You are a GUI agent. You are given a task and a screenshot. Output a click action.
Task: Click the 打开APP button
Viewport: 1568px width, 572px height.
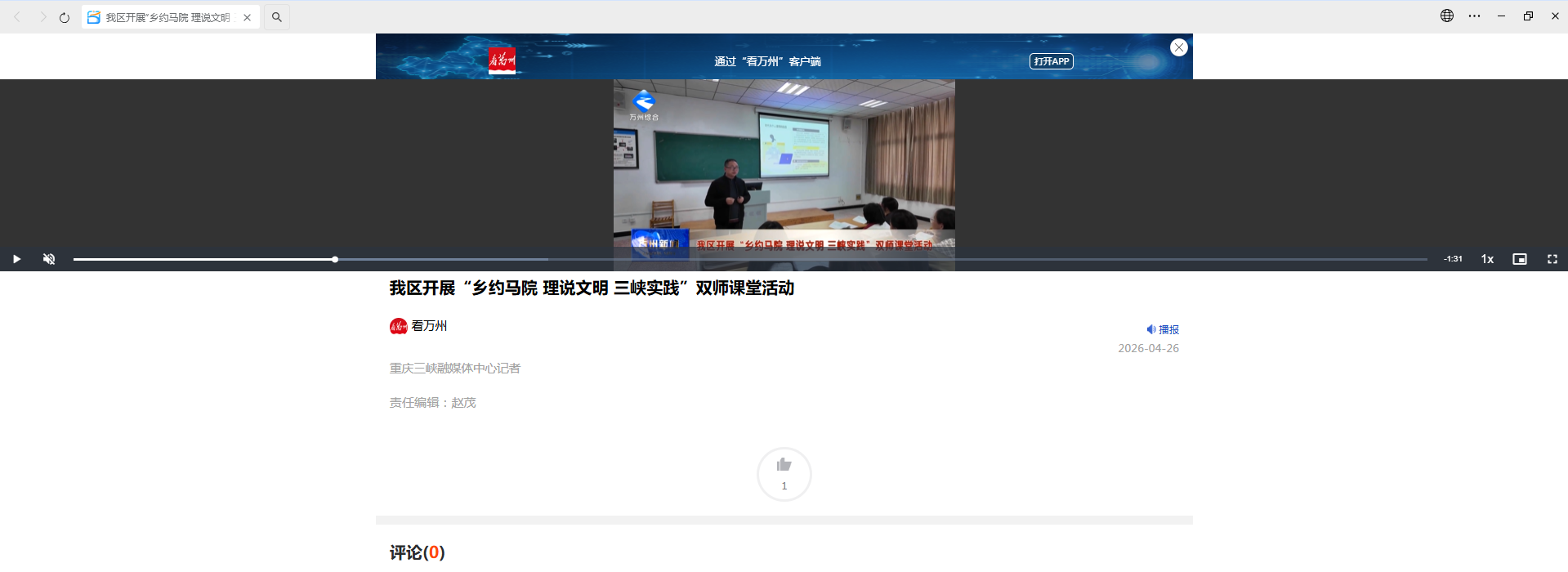pyautogui.click(x=1051, y=61)
